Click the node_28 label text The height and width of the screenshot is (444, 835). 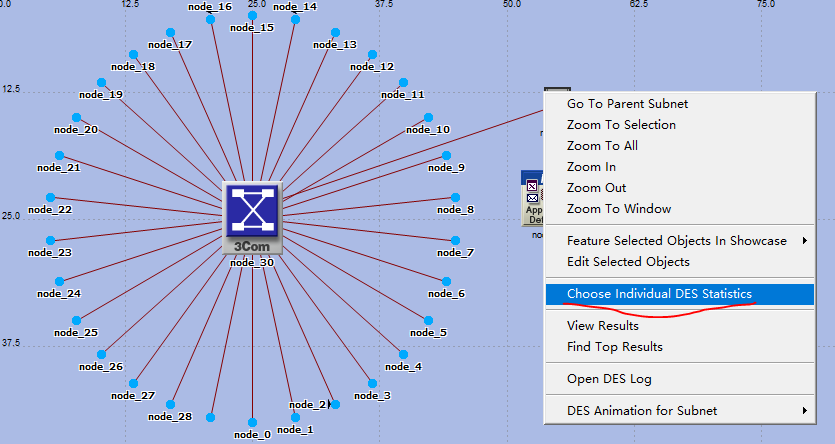click(x=170, y=417)
